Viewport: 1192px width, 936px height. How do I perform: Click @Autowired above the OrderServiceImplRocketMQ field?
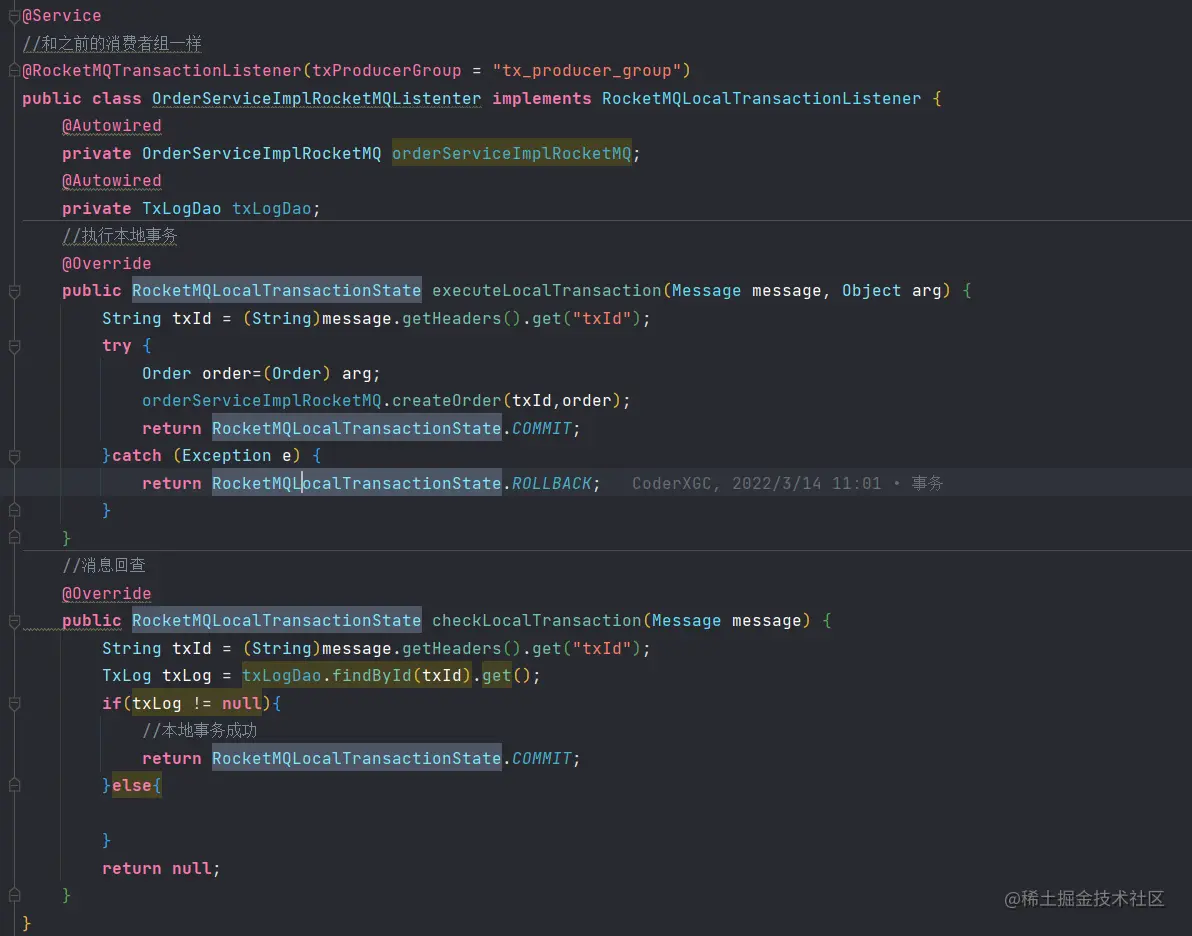(x=112, y=126)
